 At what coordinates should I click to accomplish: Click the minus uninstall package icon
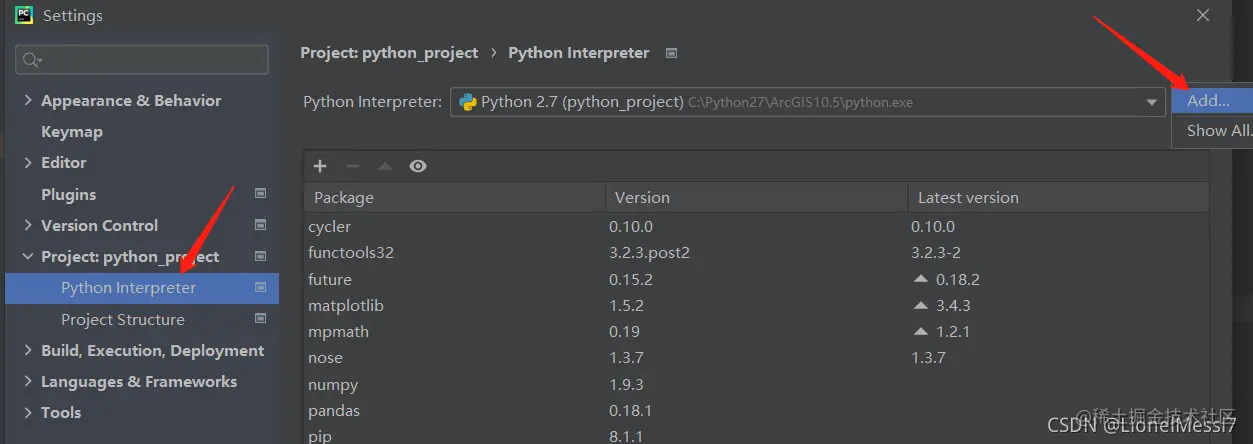point(352,166)
